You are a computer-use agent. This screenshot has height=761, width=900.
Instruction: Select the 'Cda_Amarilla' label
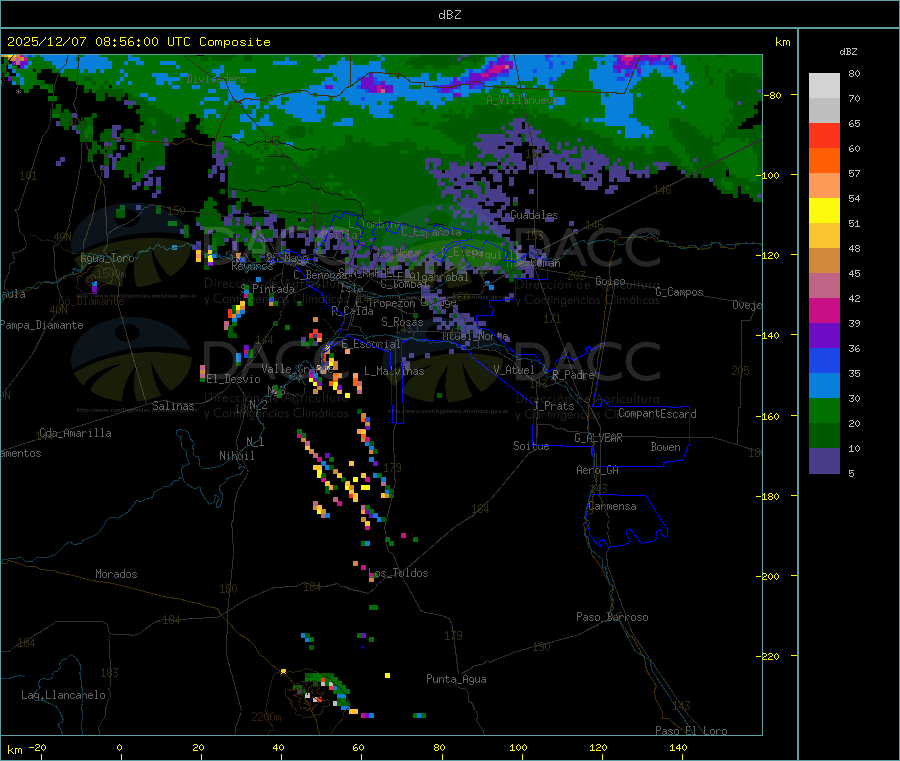click(x=75, y=433)
